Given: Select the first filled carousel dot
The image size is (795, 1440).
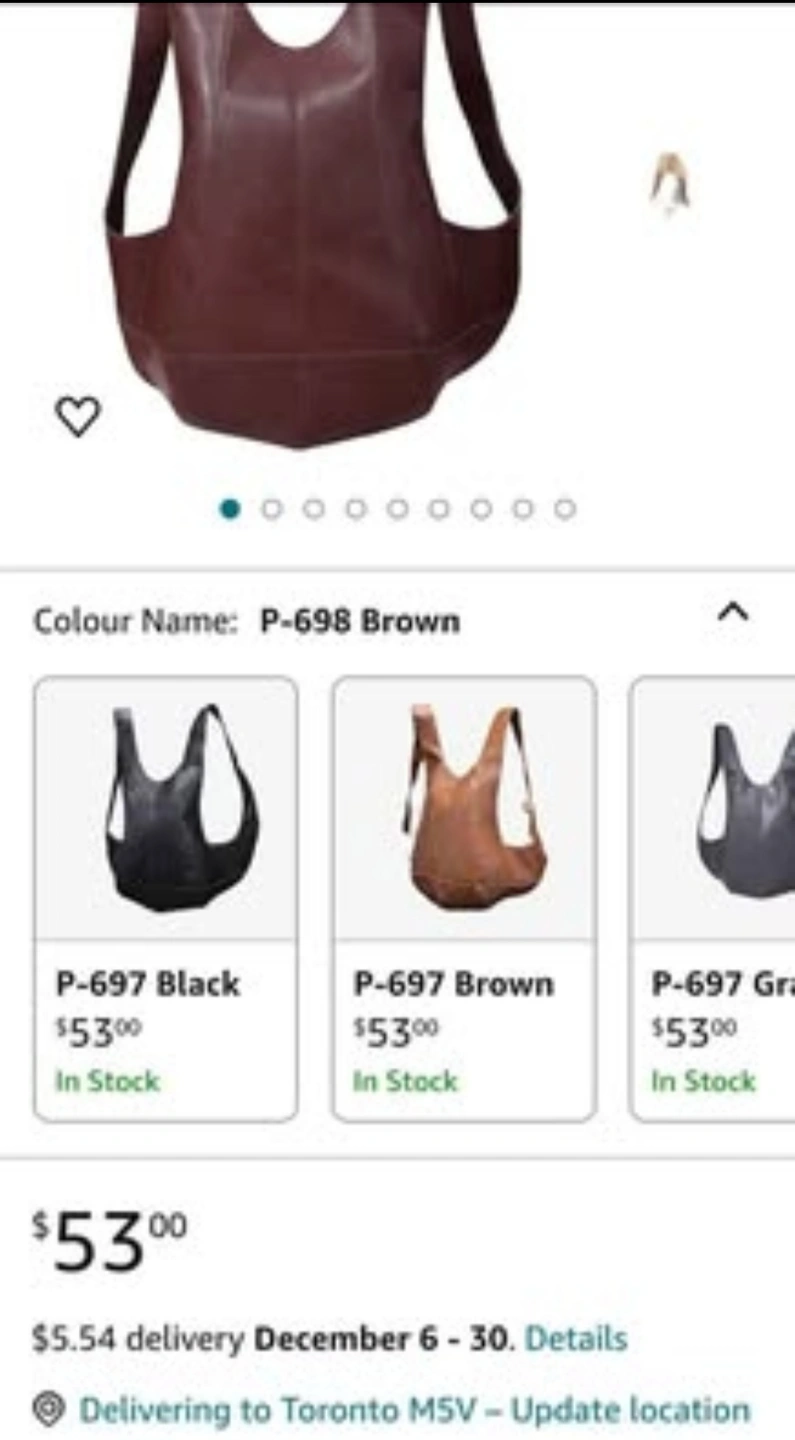Looking at the screenshot, I should [230, 509].
